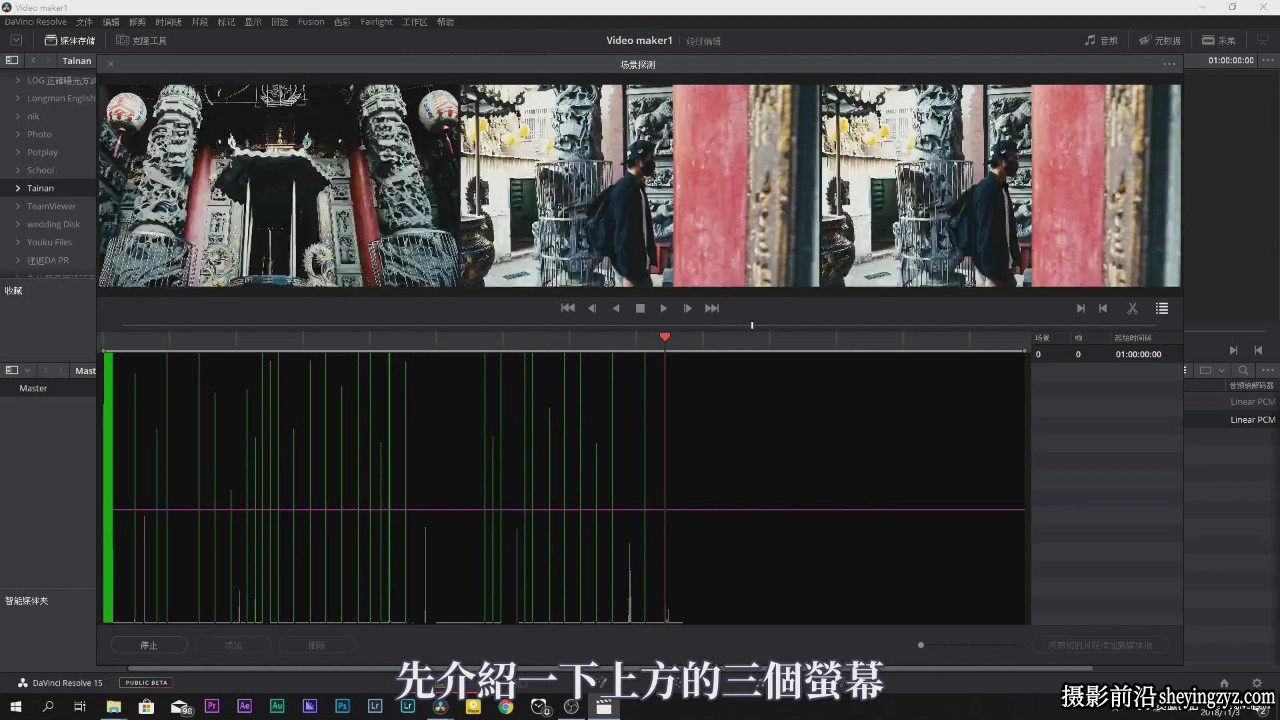Jump to the last frame in scene detect transport
Screen dimensions: 1280x720
click(x=712, y=308)
